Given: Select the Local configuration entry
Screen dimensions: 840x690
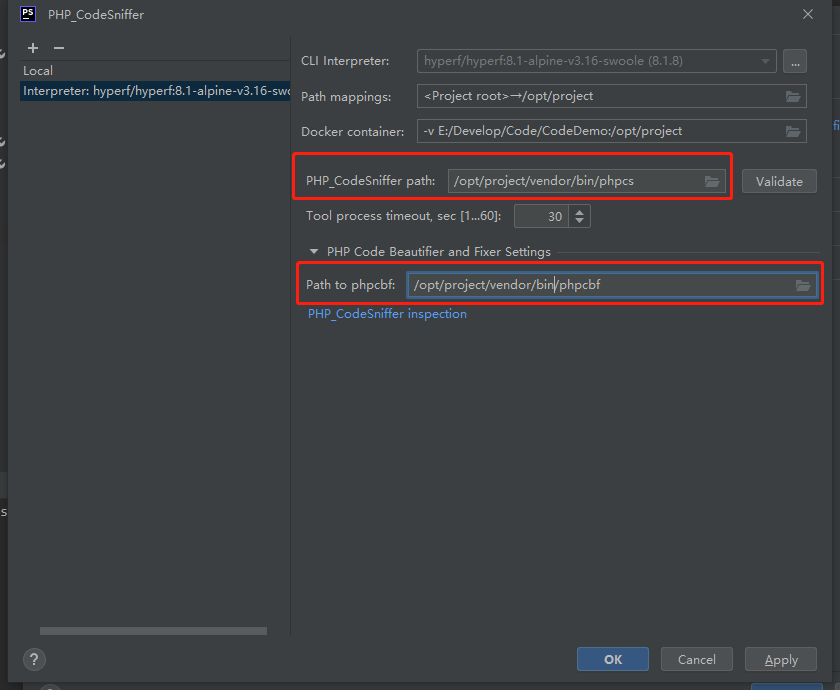Looking at the screenshot, I should [x=38, y=71].
